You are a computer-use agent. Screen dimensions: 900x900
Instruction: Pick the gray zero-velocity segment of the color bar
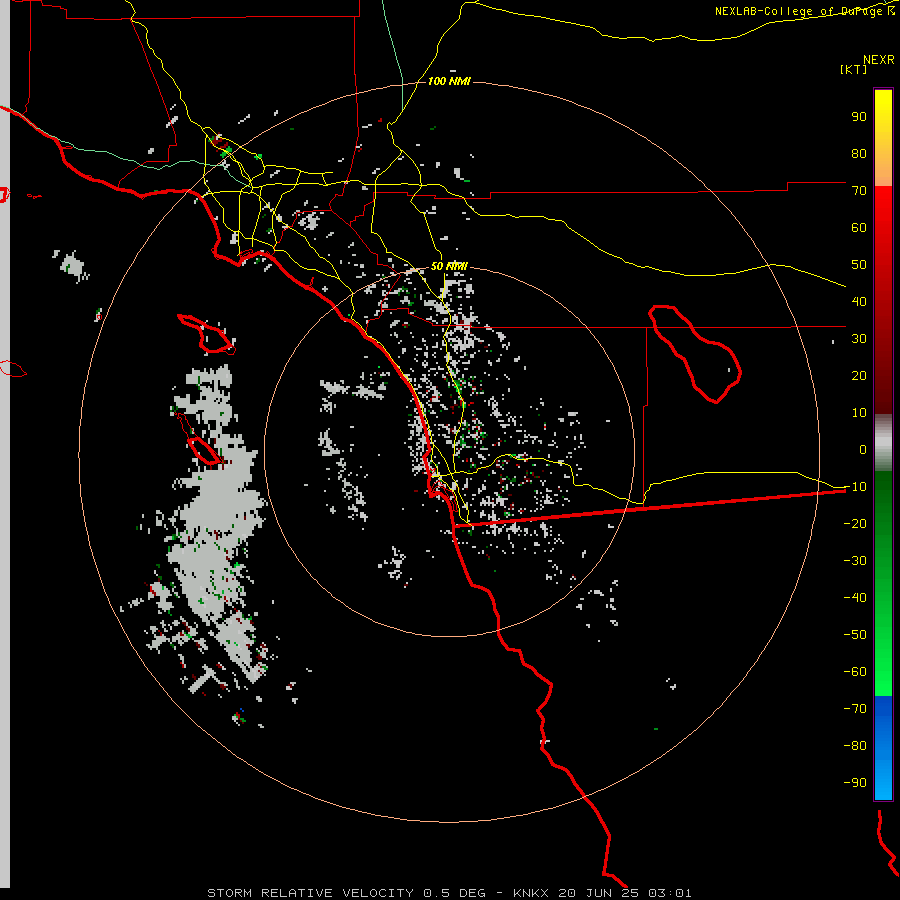[x=883, y=443]
